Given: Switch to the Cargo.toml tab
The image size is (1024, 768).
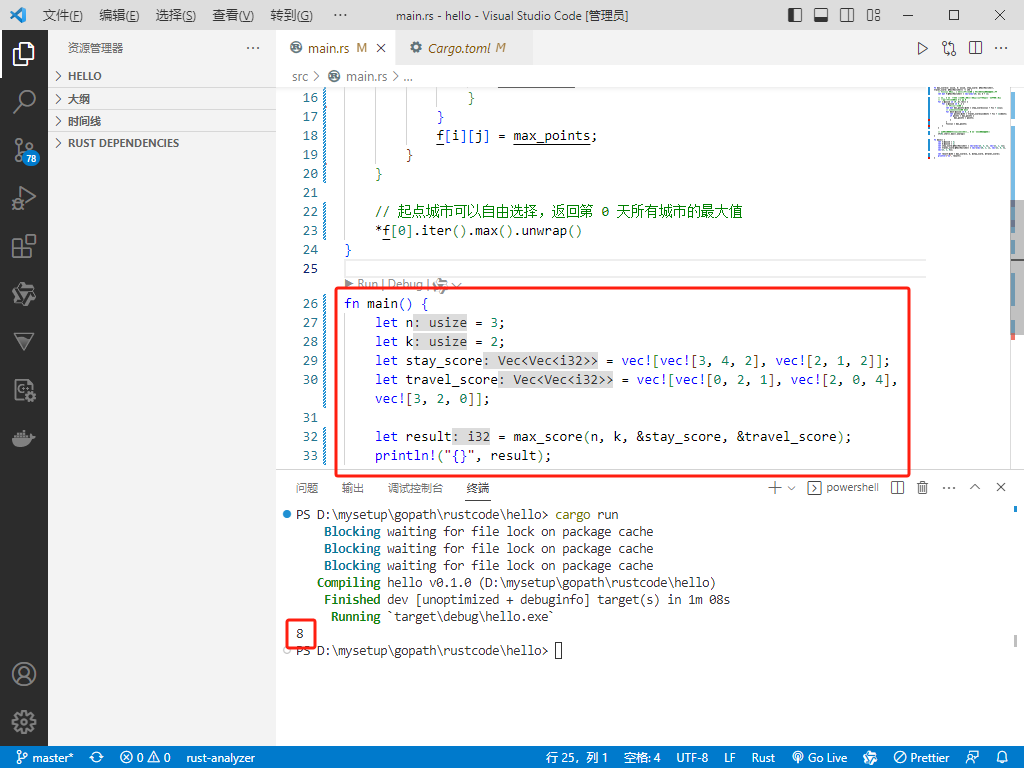Looking at the screenshot, I should coord(464,48).
